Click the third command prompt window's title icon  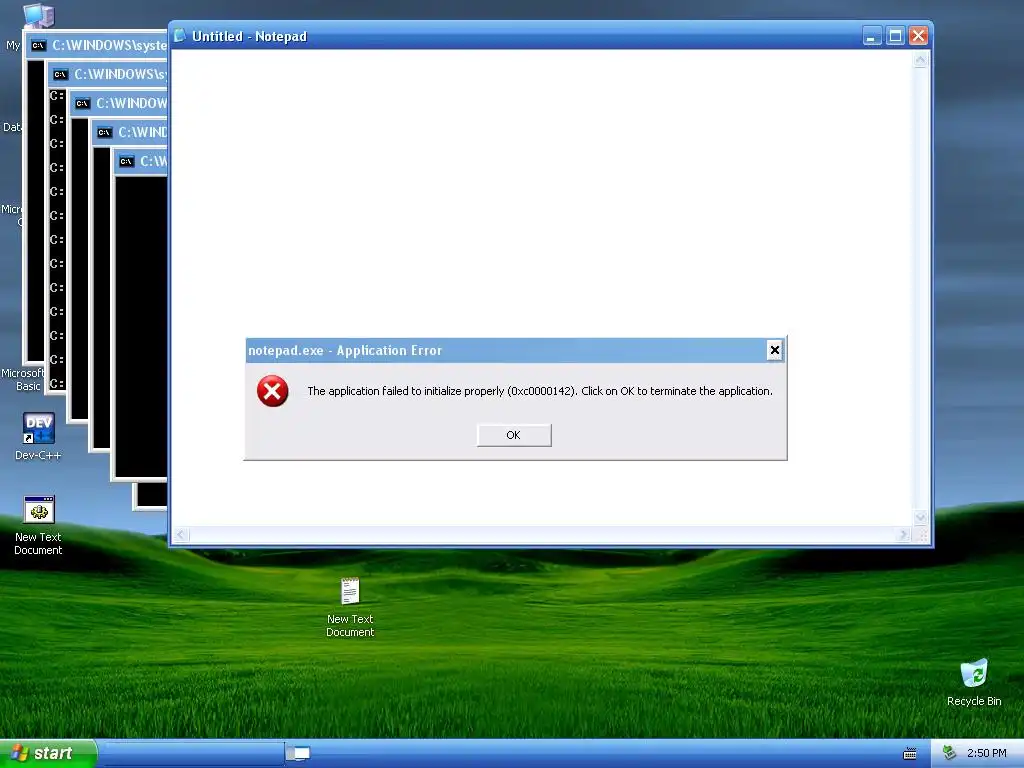point(82,103)
